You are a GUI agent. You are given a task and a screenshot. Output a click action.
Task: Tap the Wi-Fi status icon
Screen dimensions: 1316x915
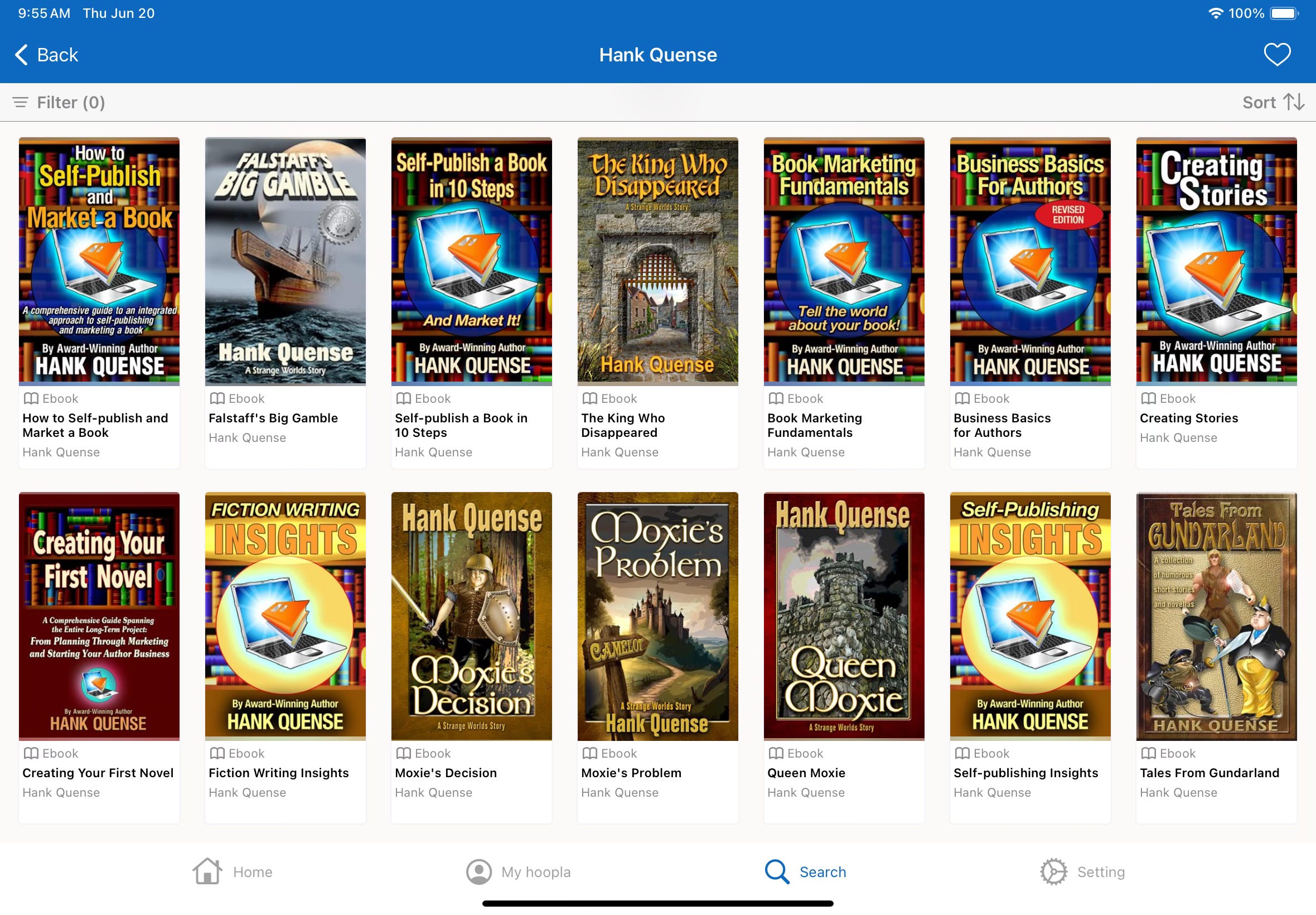coord(1215,13)
